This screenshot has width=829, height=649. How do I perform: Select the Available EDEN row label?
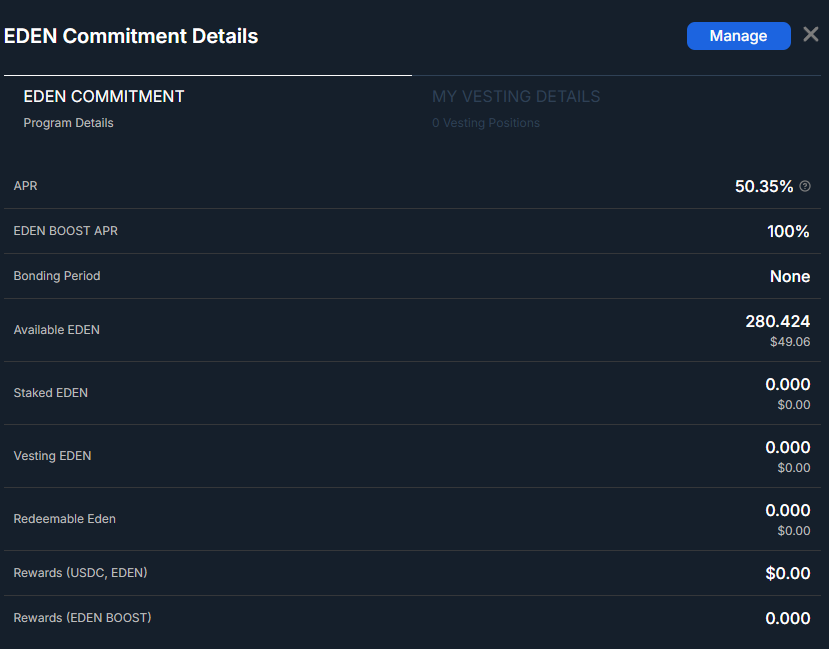[x=56, y=330]
